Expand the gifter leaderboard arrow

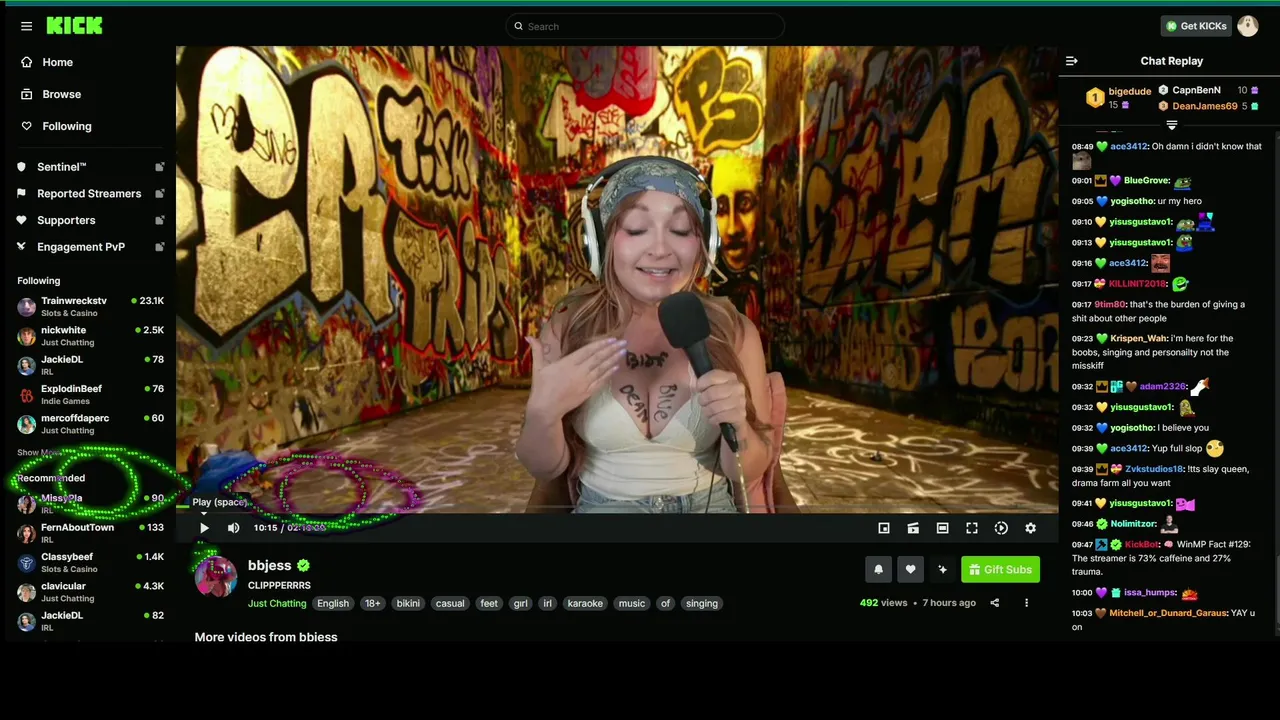[1171, 125]
